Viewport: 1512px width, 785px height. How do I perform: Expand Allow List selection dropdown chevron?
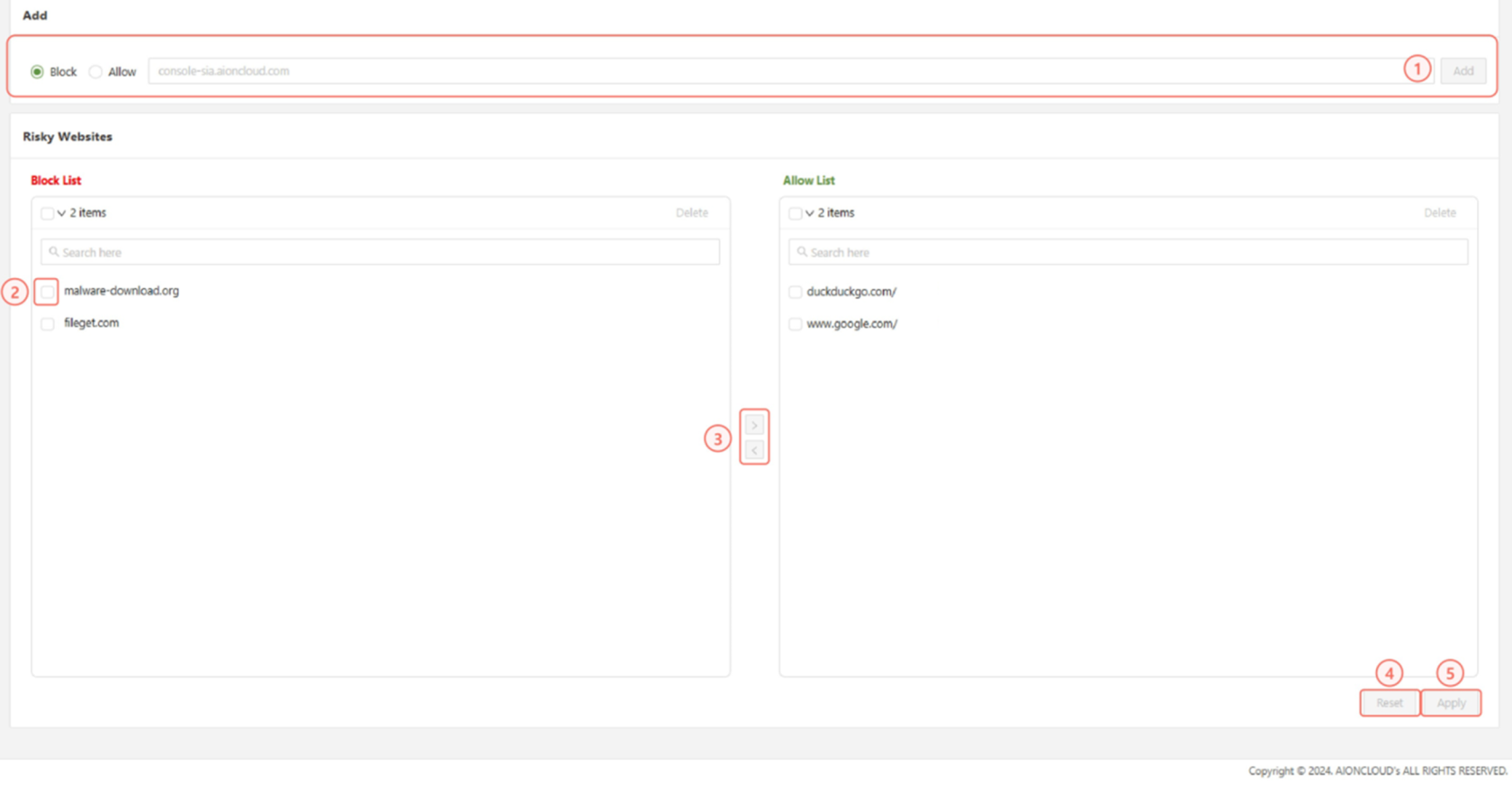[809, 213]
